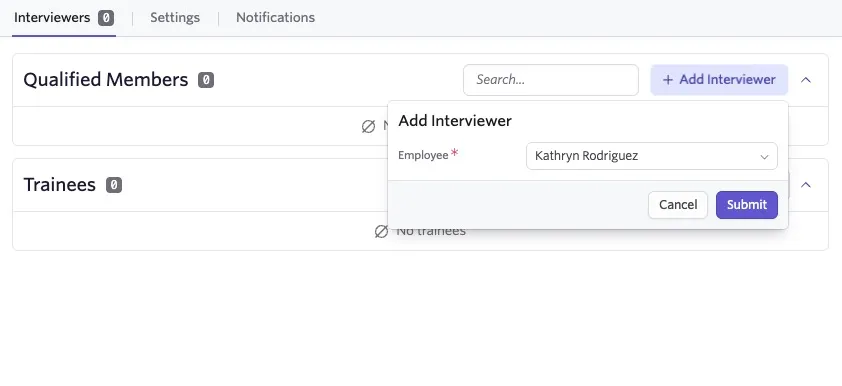The width and height of the screenshot is (842, 386).
Task: Click the + Add Interviewer button
Action: pos(719,80)
